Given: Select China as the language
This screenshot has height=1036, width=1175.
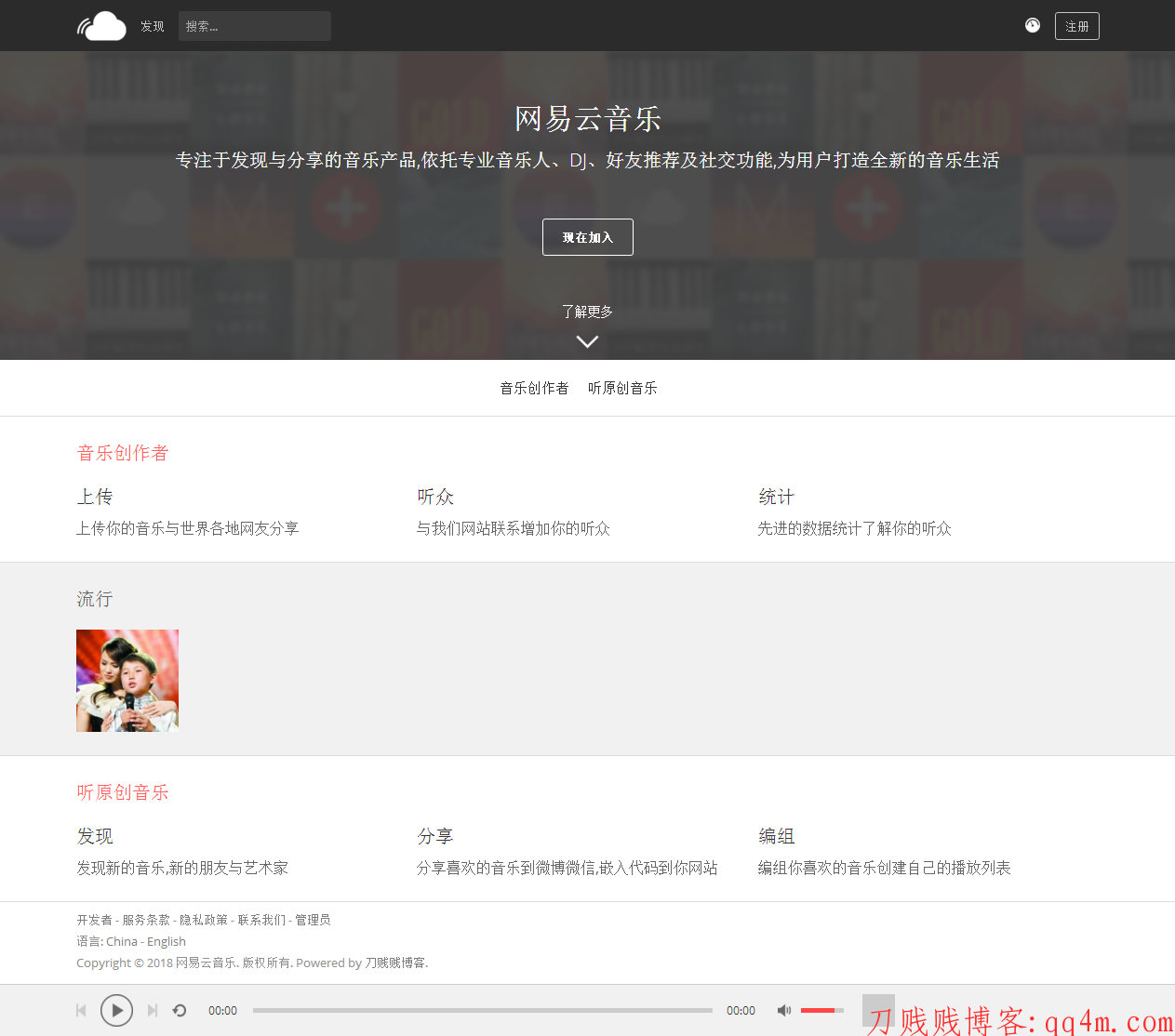Looking at the screenshot, I should click(x=122, y=941).
